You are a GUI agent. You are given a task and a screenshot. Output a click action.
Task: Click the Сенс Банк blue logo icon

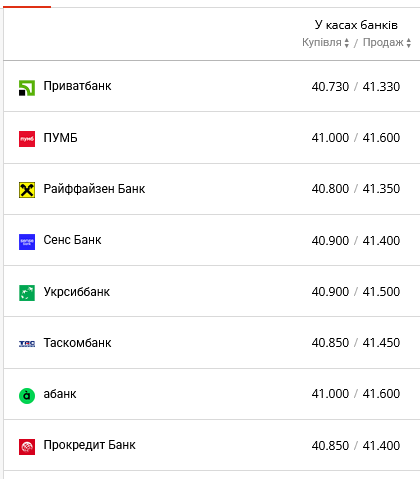point(27,242)
